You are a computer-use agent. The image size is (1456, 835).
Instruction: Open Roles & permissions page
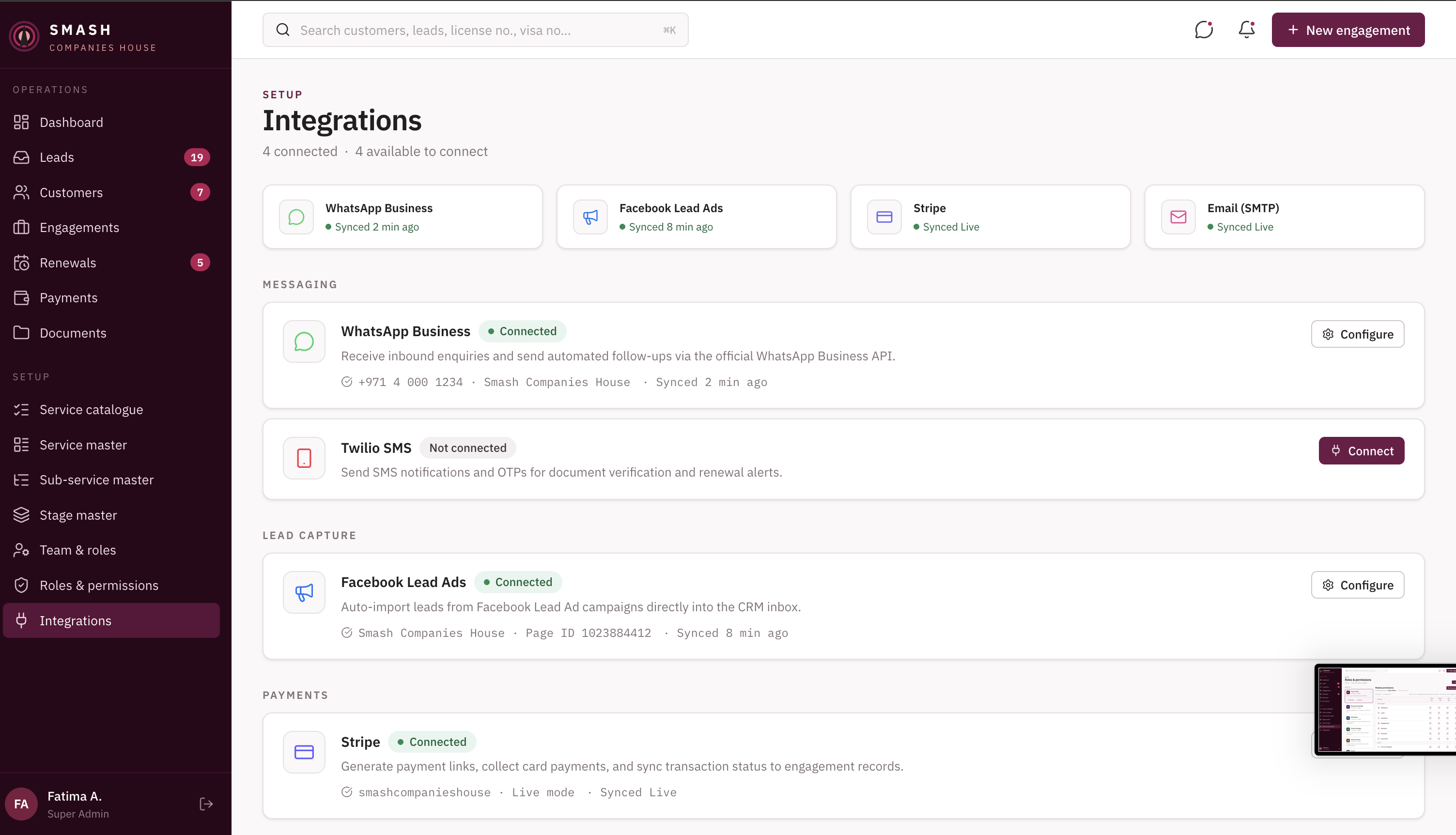[x=111, y=585]
